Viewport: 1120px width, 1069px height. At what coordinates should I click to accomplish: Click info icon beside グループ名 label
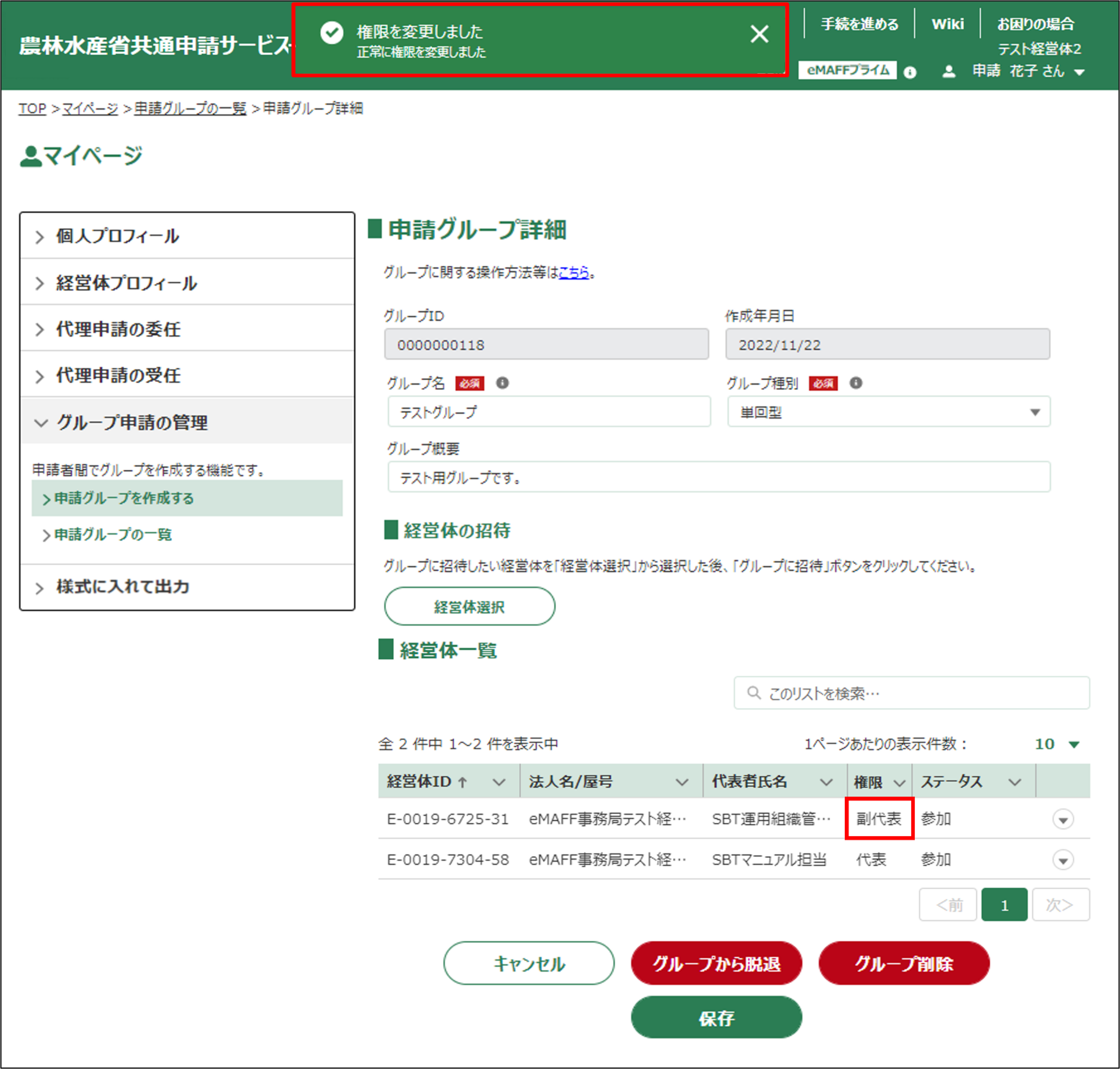[x=502, y=383]
